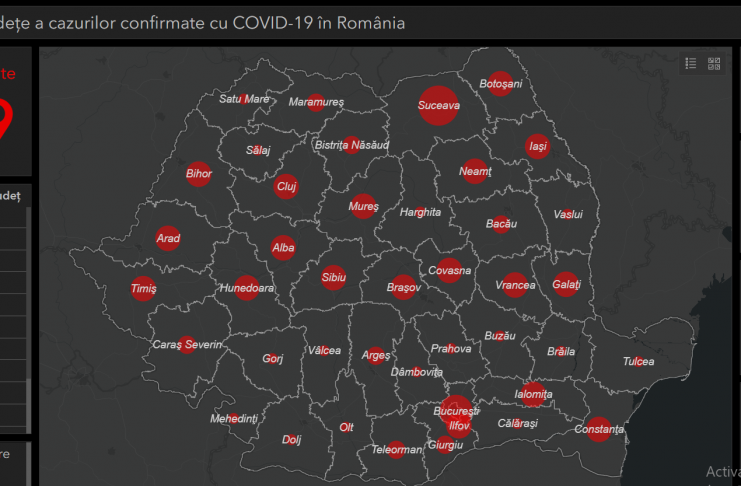Select the București red case marker
The image size is (741, 486).
(456, 410)
